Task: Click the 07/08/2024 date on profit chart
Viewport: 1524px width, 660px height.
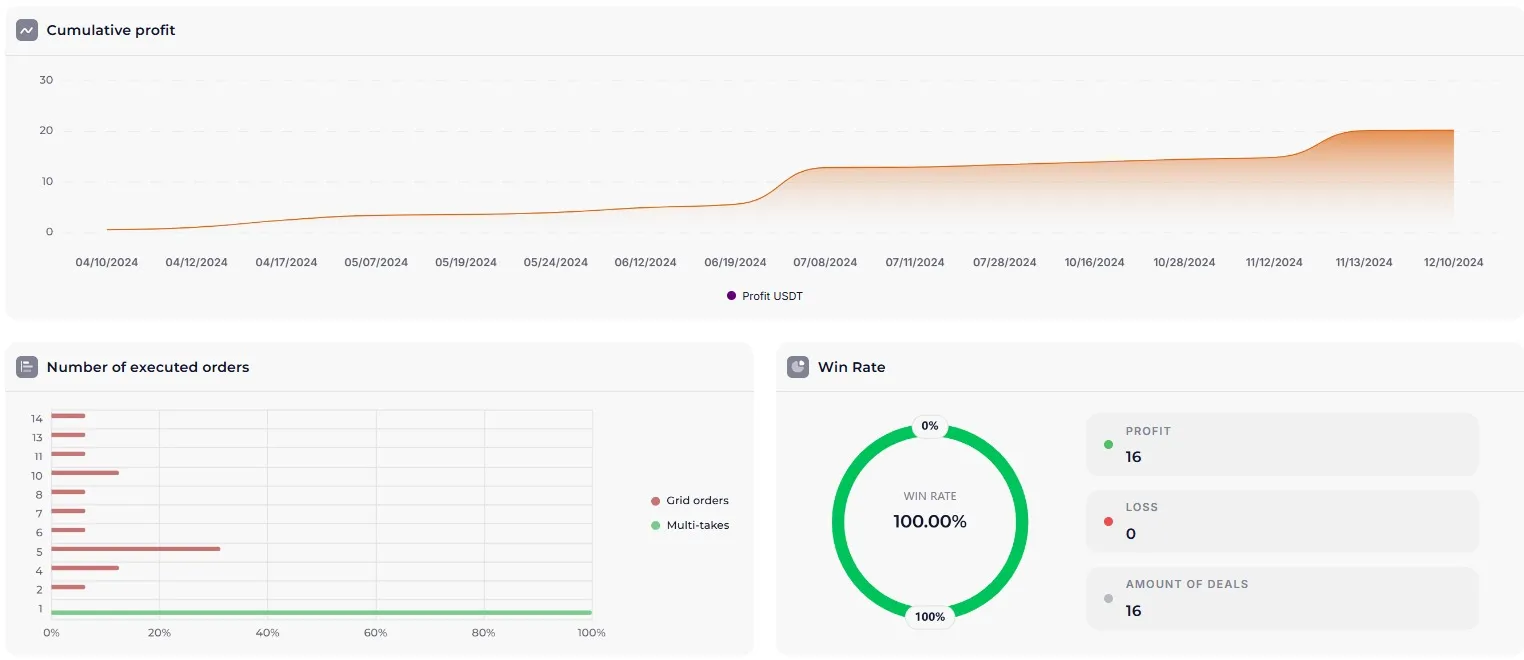Action: (825, 262)
